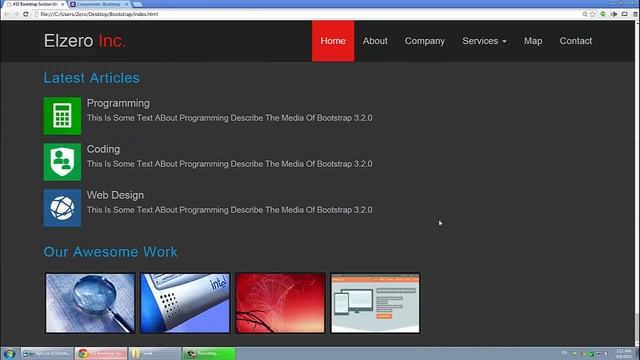Open the Company nav link
This screenshot has height=360, width=640.
pyautogui.click(x=424, y=41)
